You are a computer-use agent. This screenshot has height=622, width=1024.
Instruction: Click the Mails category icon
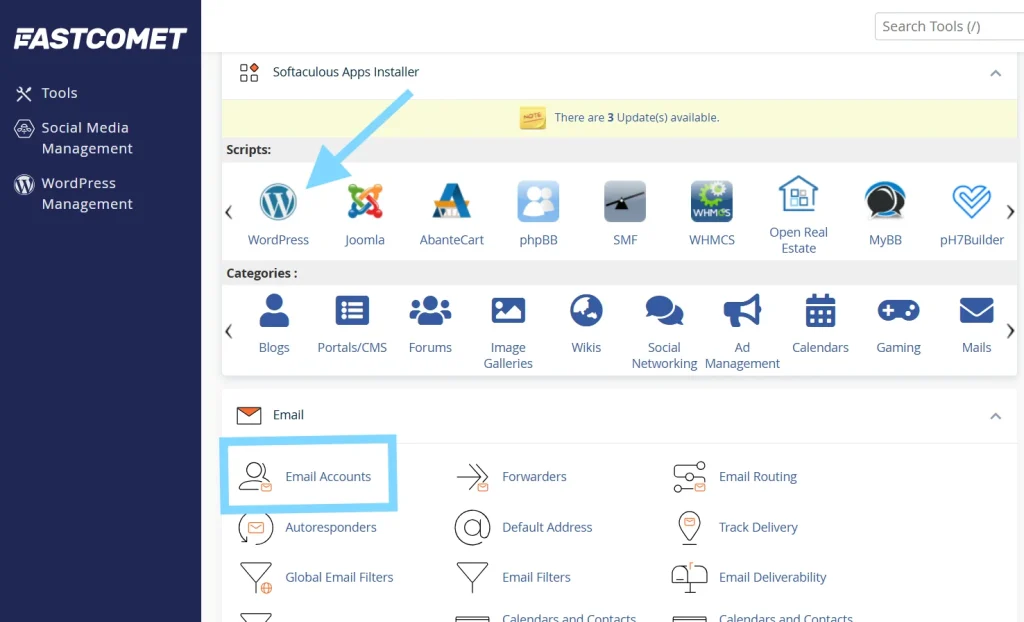[976, 310]
